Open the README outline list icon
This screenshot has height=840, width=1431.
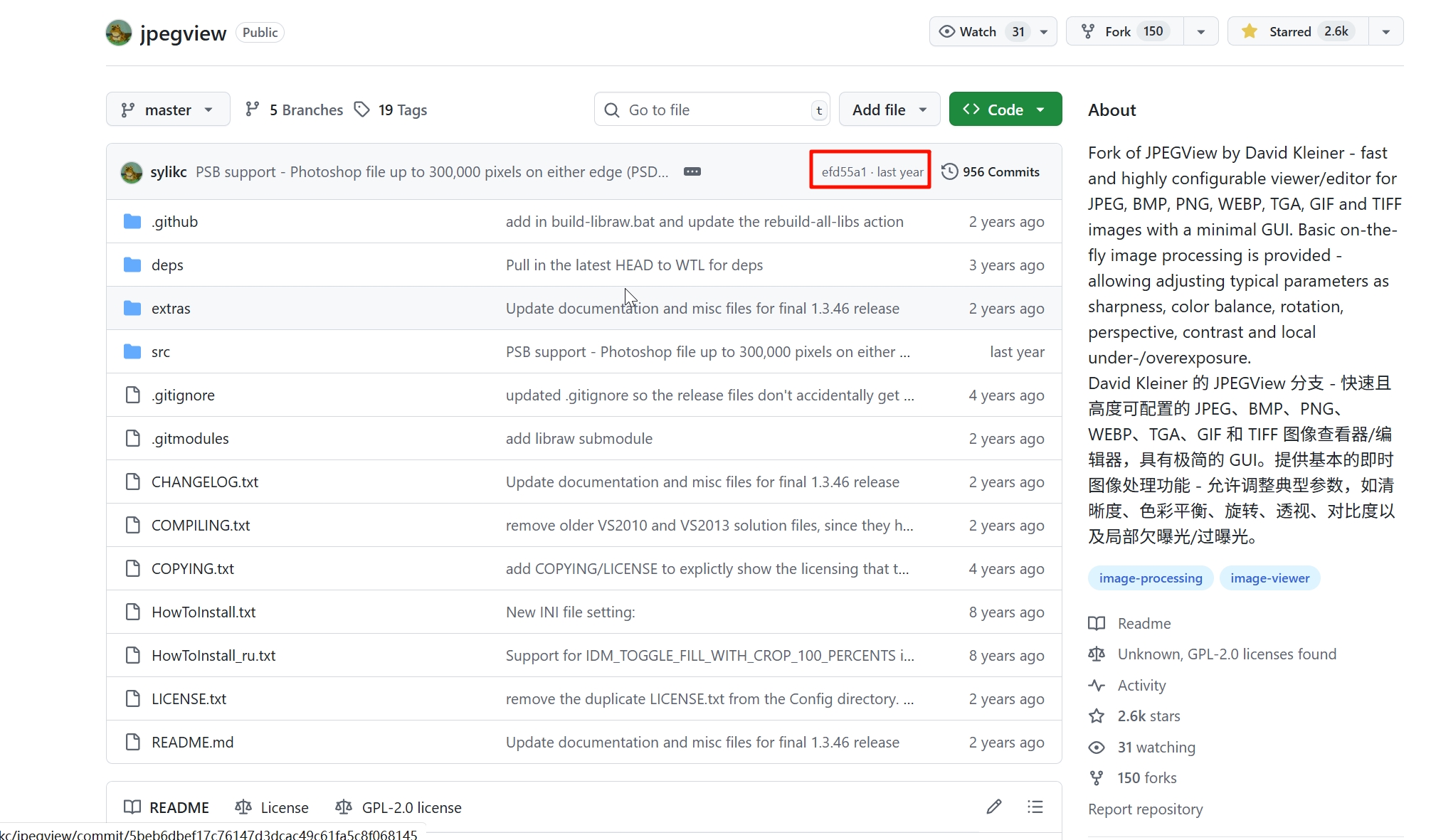point(1035,807)
